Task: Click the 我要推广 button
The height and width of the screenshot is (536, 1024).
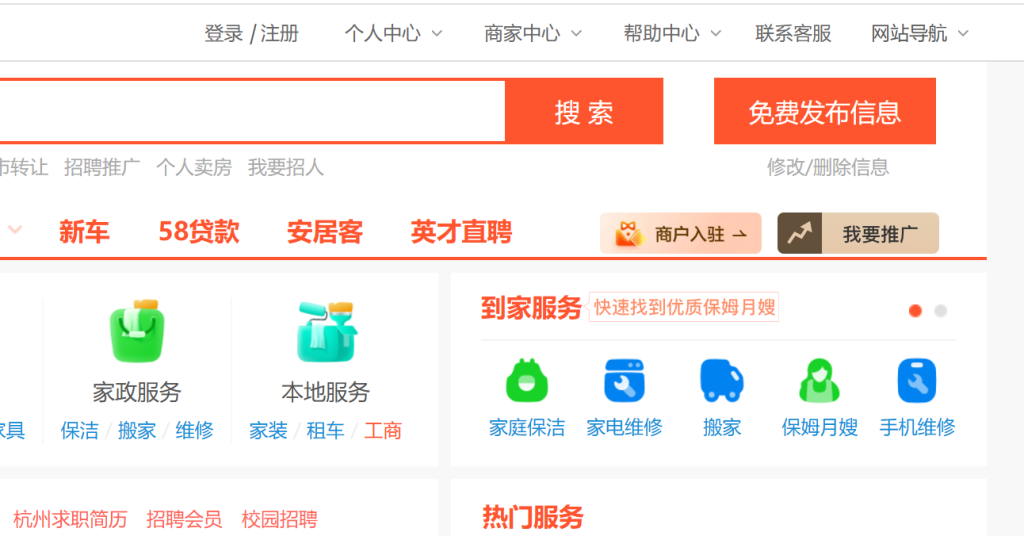Action: tap(858, 233)
